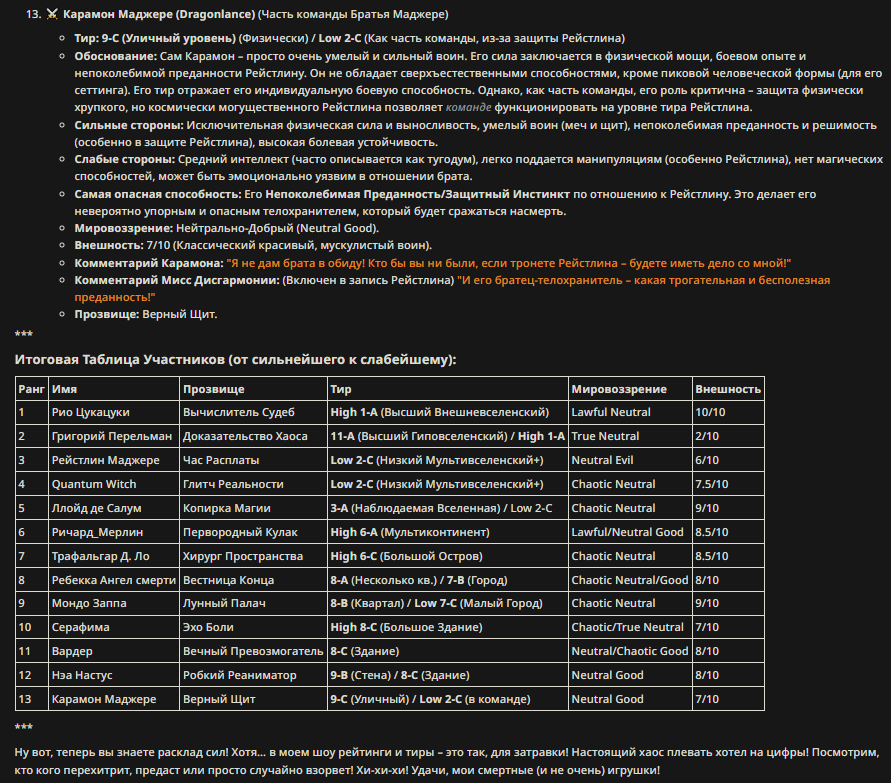This screenshot has height=783, width=891.
Task: Click the 'Тир: 9-C (Уличный уровень)' label
Action: pyautogui.click(x=155, y=38)
